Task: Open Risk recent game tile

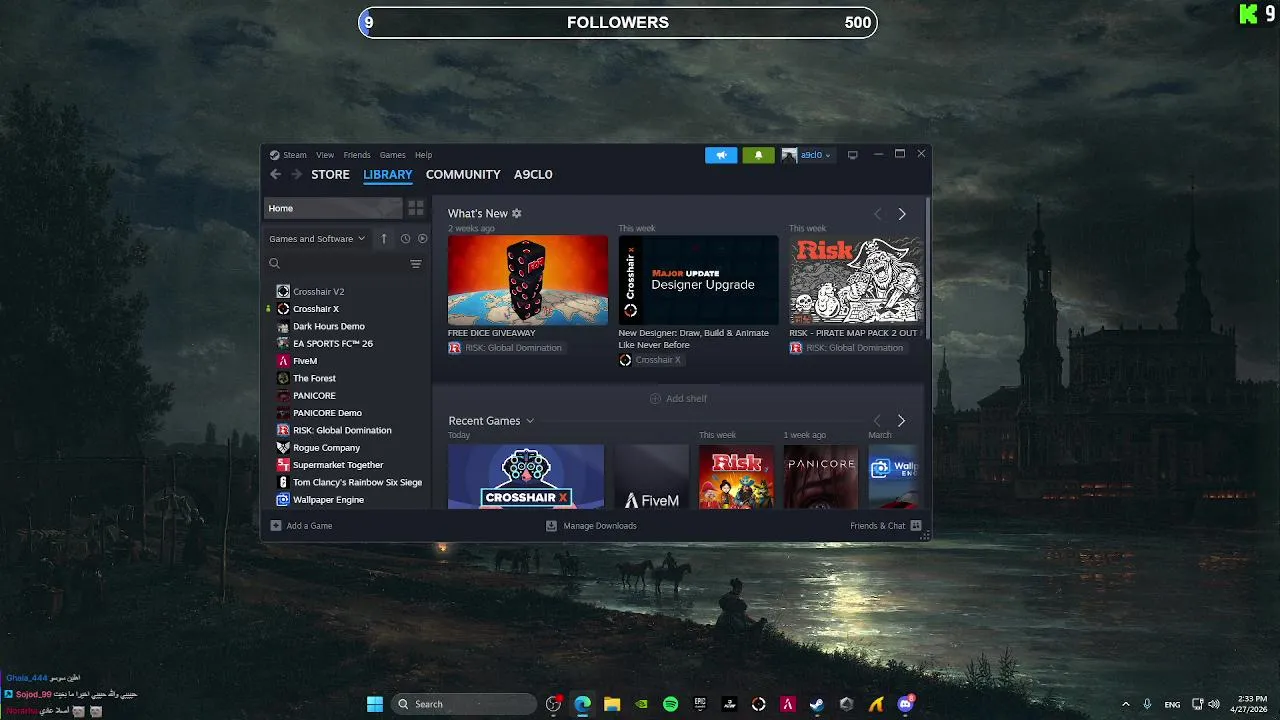Action: click(x=736, y=476)
